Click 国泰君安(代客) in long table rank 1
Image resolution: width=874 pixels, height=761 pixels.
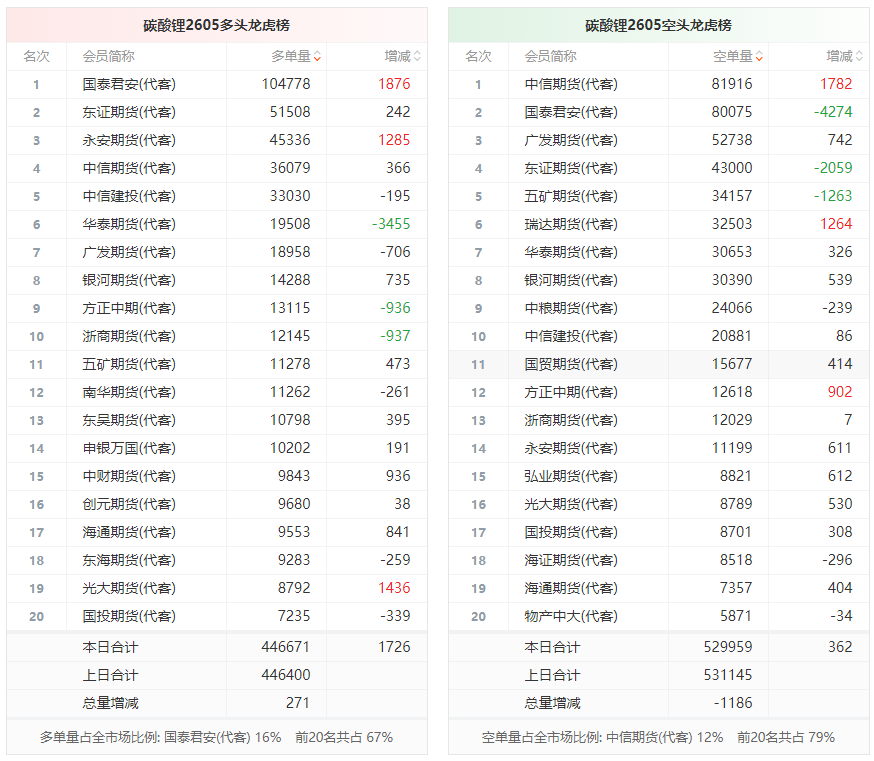(129, 84)
